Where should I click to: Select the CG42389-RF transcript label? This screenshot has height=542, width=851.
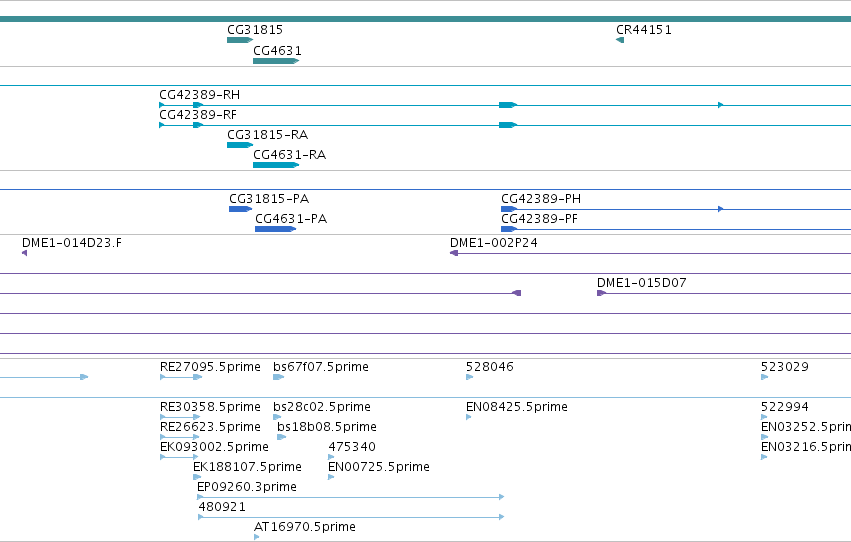[x=198, y=115]
